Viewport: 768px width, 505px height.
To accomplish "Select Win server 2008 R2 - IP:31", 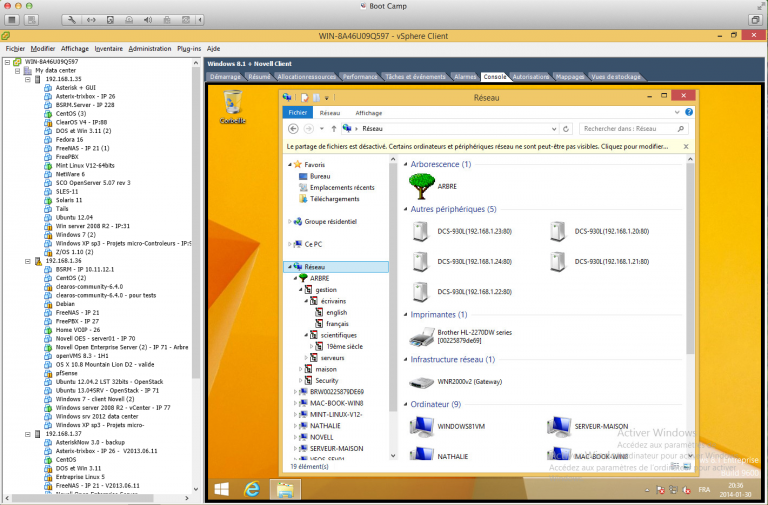I will 92,226.
